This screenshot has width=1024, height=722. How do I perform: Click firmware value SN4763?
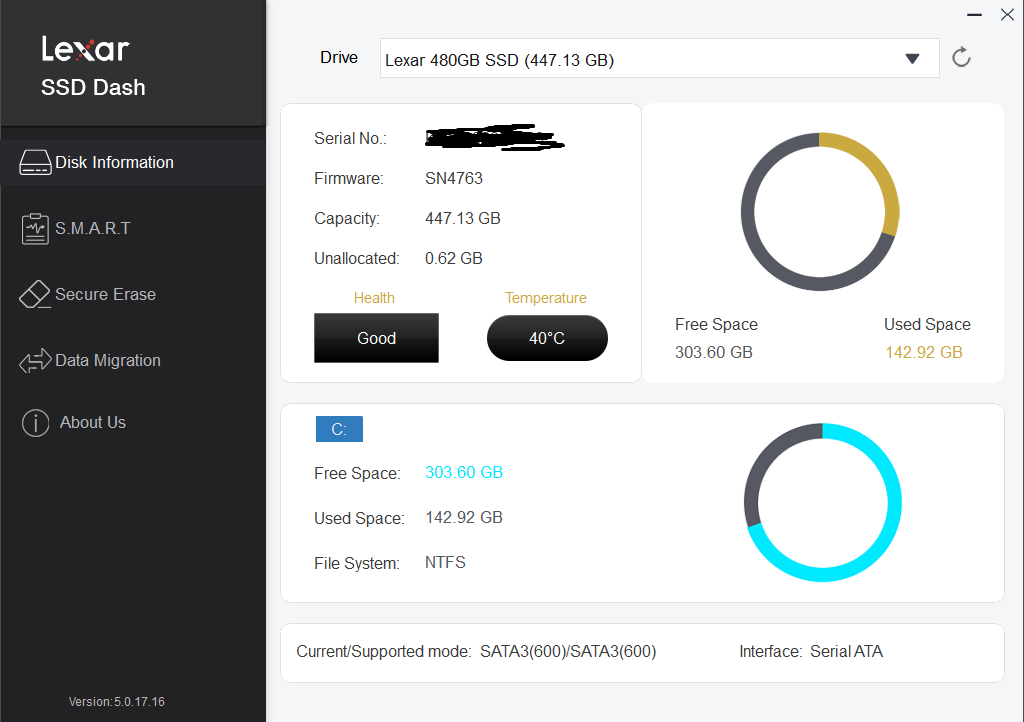click(454, 178)
